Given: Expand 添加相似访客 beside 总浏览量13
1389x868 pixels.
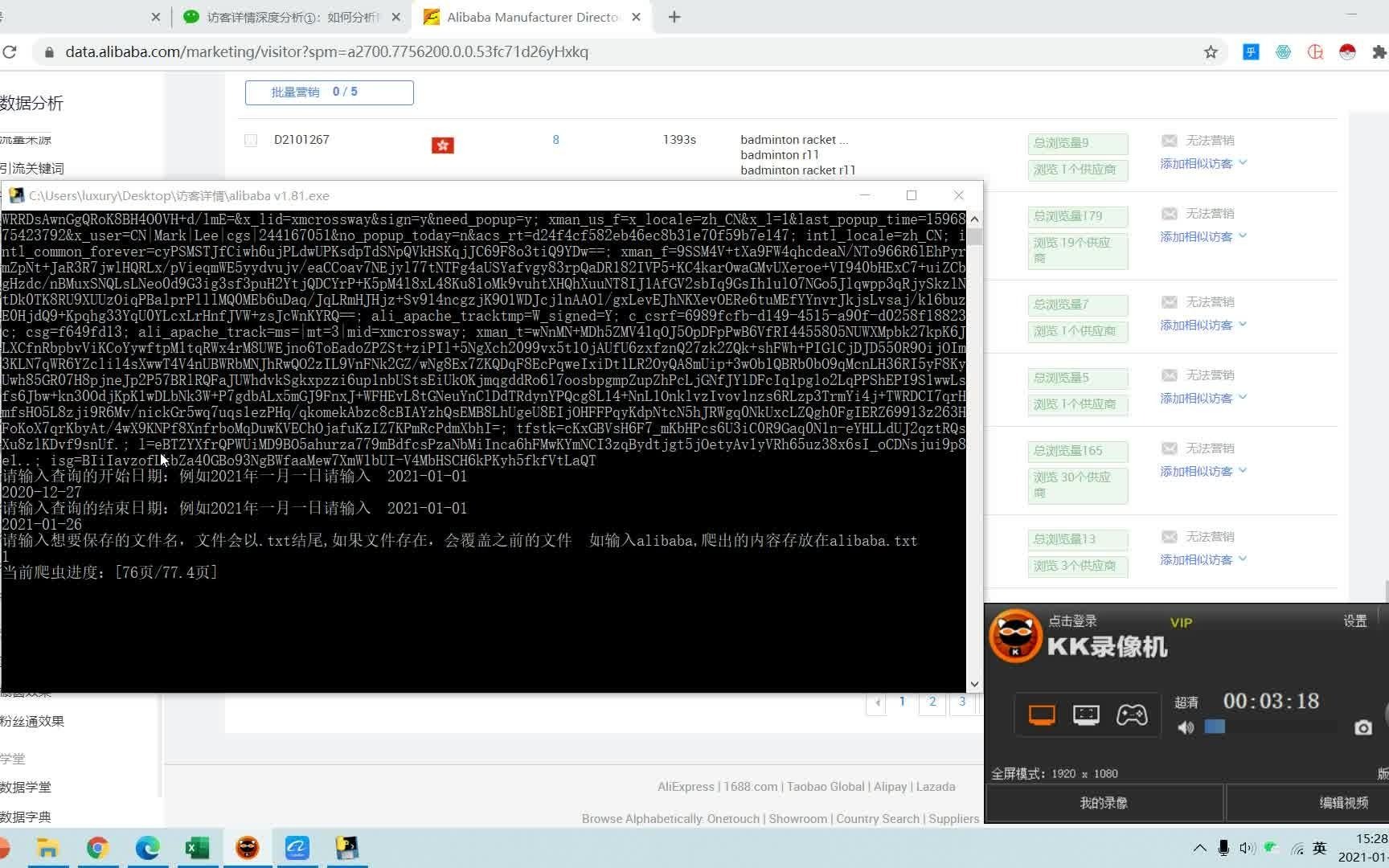Looking at the screenshot, I should tap(1203, 559).
